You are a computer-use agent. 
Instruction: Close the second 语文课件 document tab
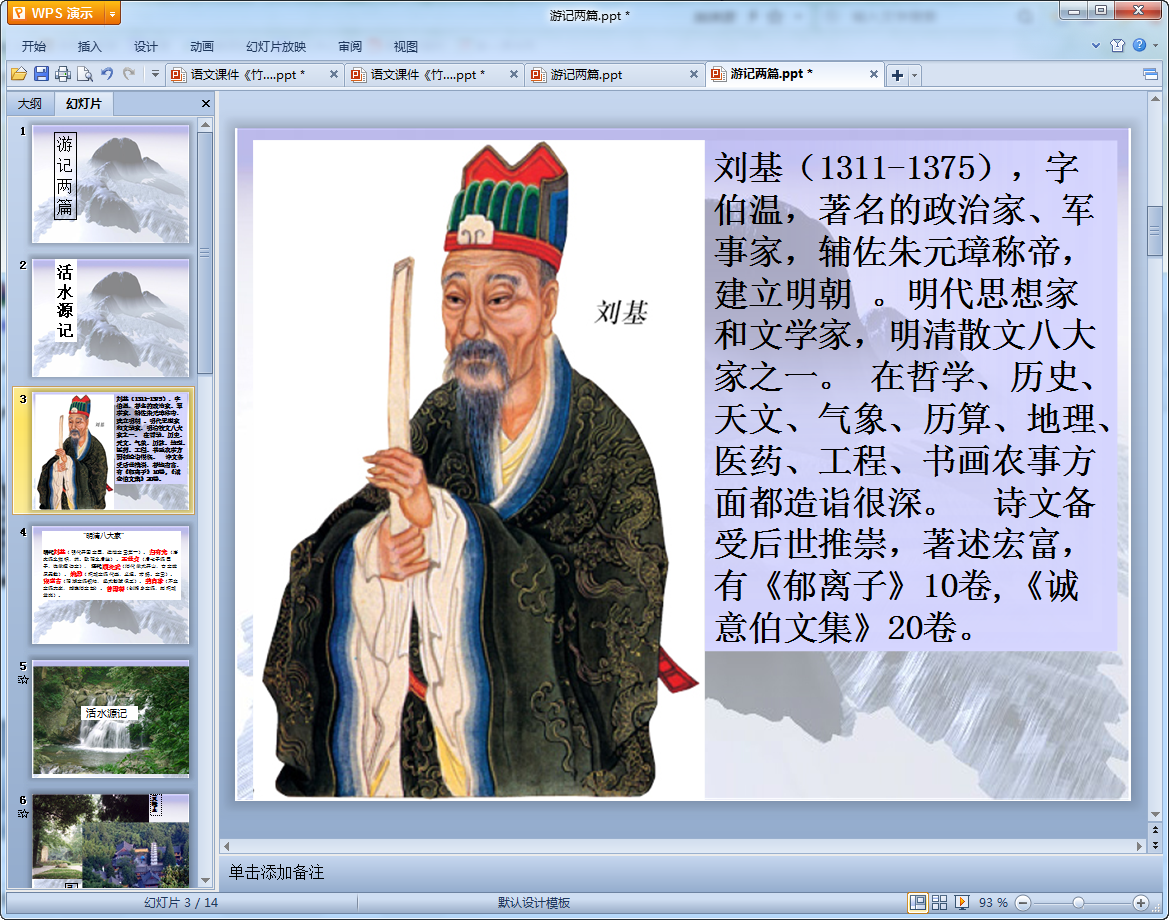point(514,75)
